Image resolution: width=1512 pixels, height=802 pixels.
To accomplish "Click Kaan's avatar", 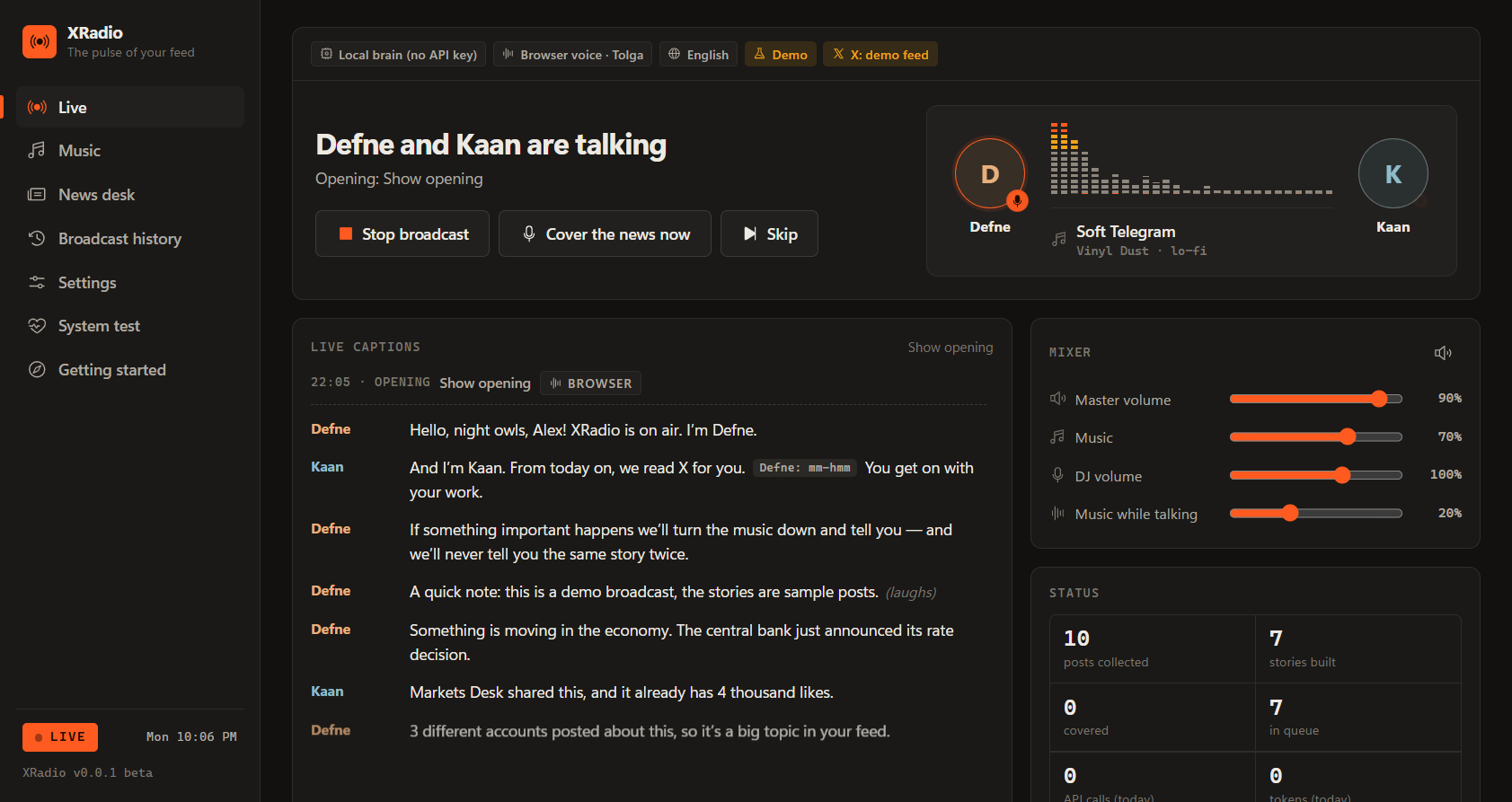I will [1393, 174].
